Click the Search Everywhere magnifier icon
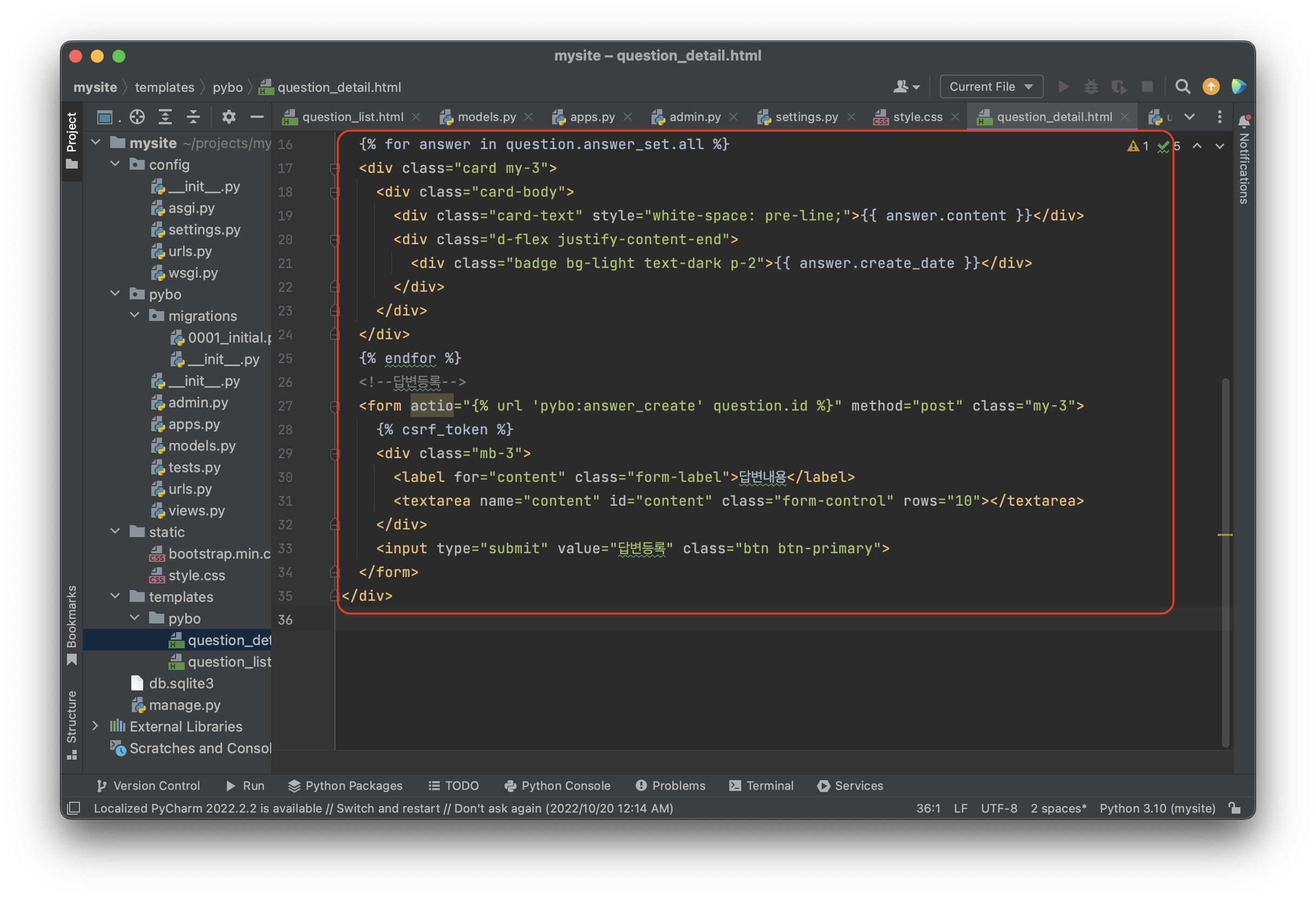 [1183, 86]
